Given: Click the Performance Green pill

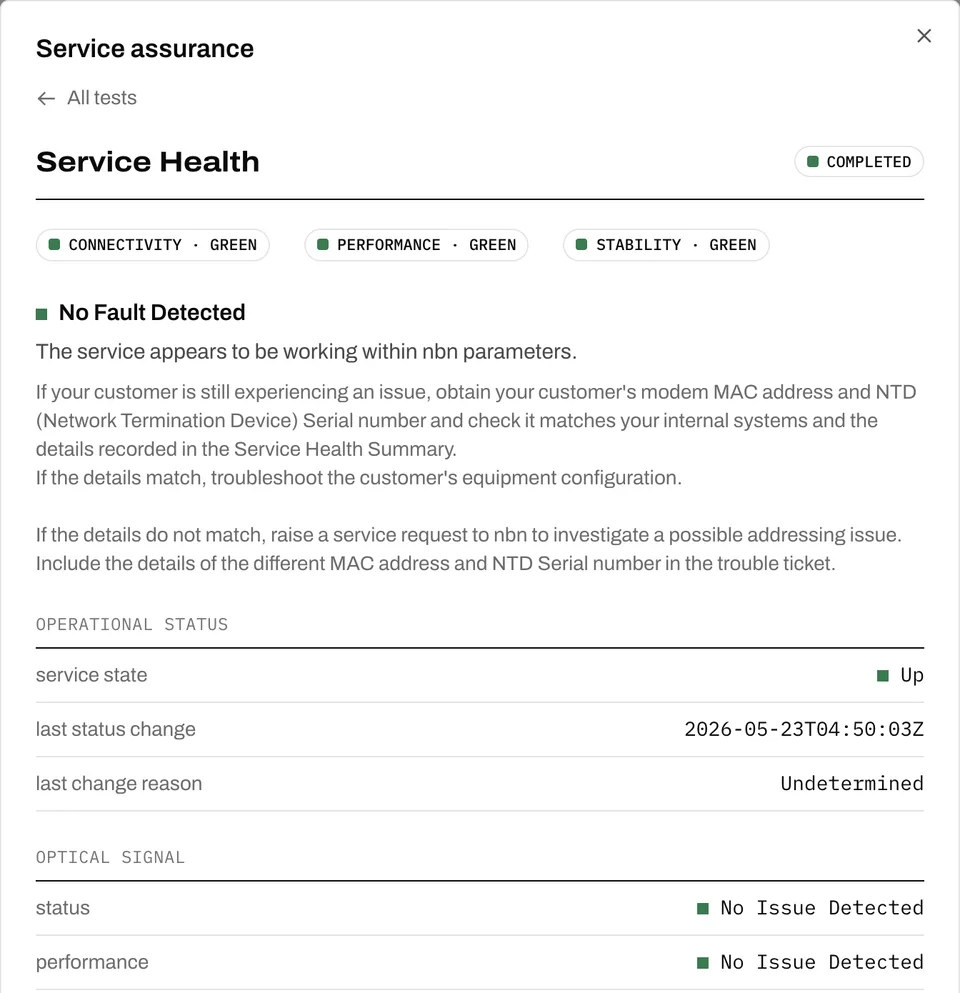Looking at the screenshot, I should 416,245.
